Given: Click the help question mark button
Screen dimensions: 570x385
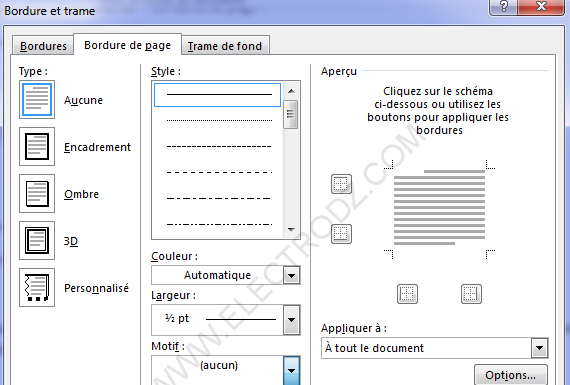Looking at the screenshot, I should [x=503, y=7].
